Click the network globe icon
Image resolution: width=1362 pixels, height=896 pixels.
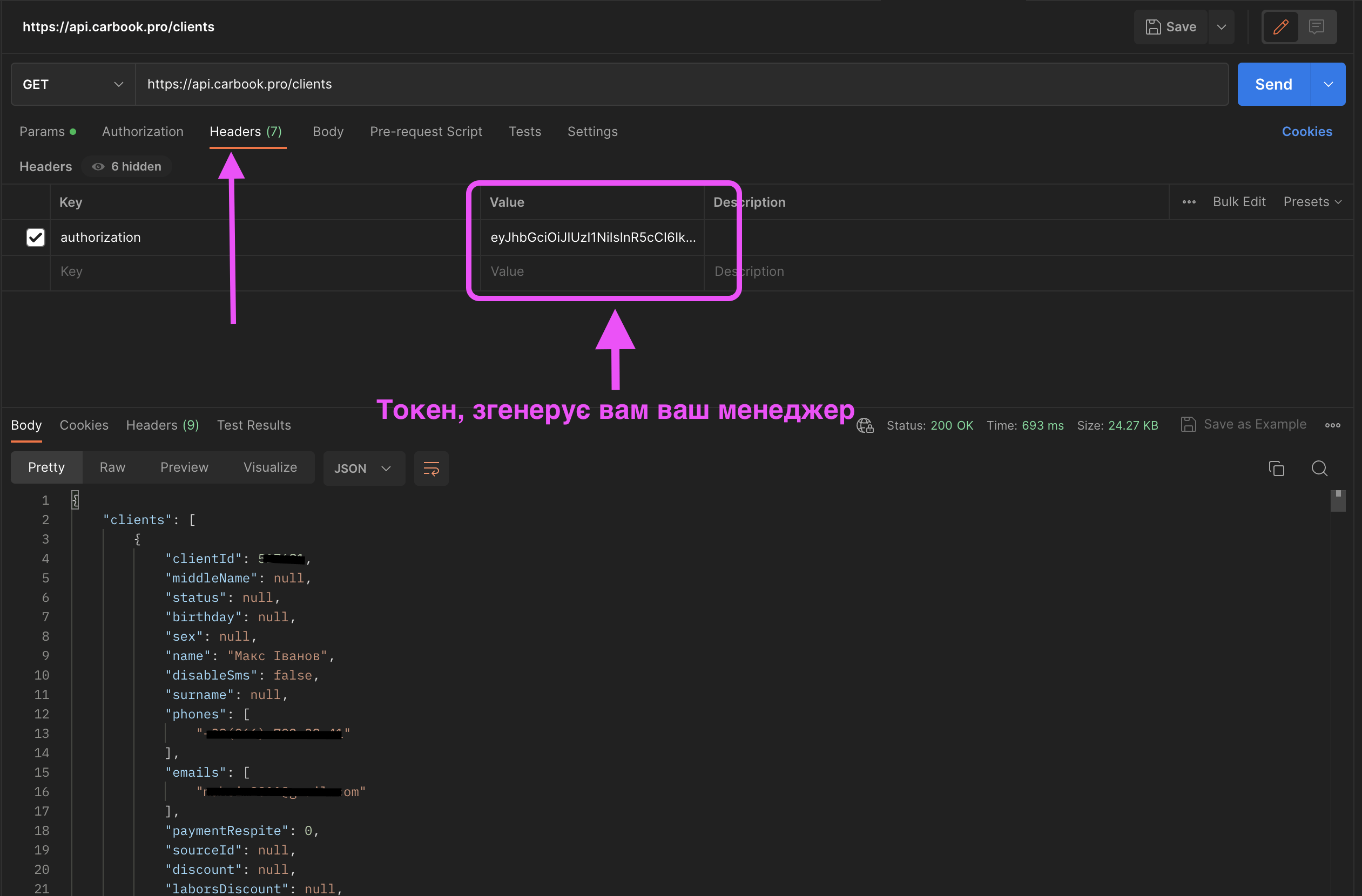(865, 425)
